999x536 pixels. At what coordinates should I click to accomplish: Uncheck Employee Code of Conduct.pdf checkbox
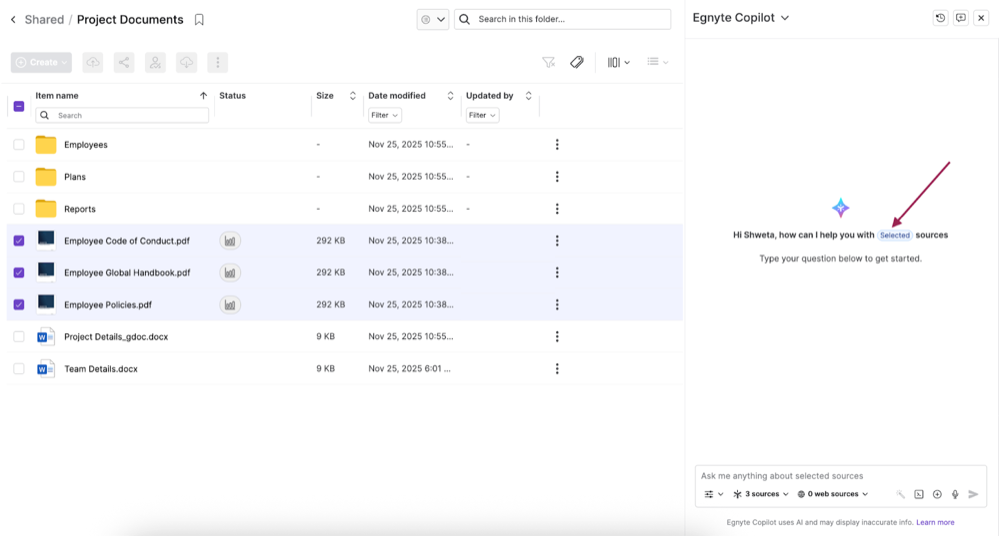tap(19, 241)
